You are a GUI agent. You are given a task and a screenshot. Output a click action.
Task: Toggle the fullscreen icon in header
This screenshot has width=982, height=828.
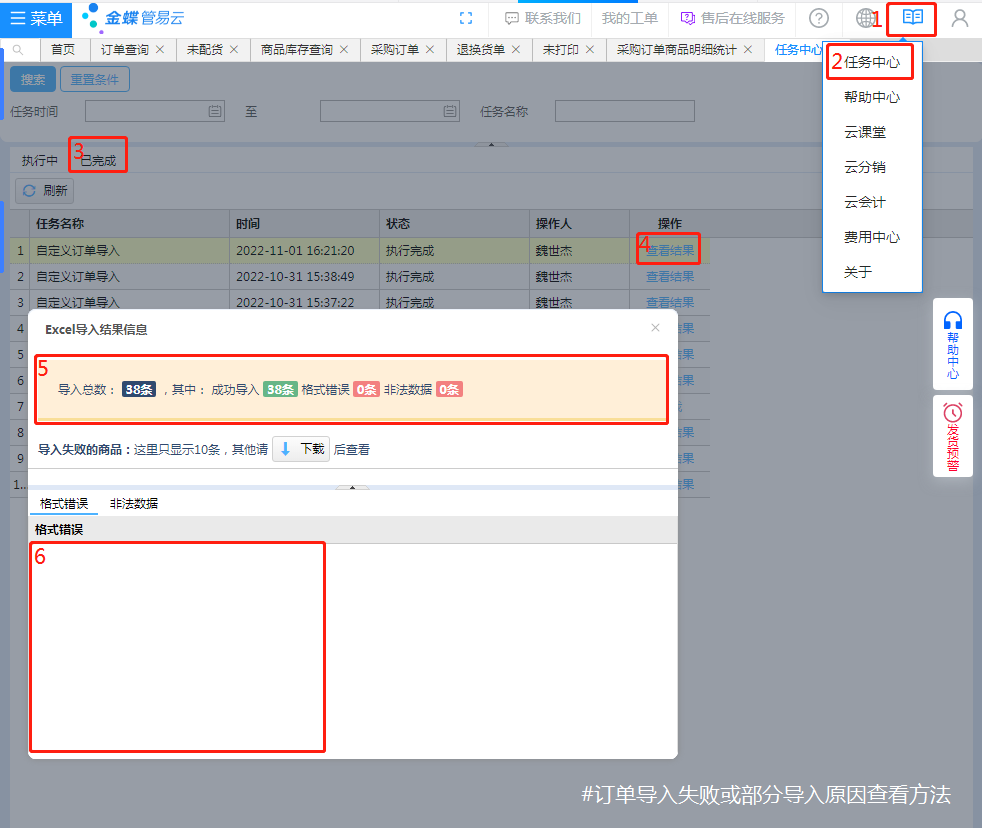tap(465, 18)
